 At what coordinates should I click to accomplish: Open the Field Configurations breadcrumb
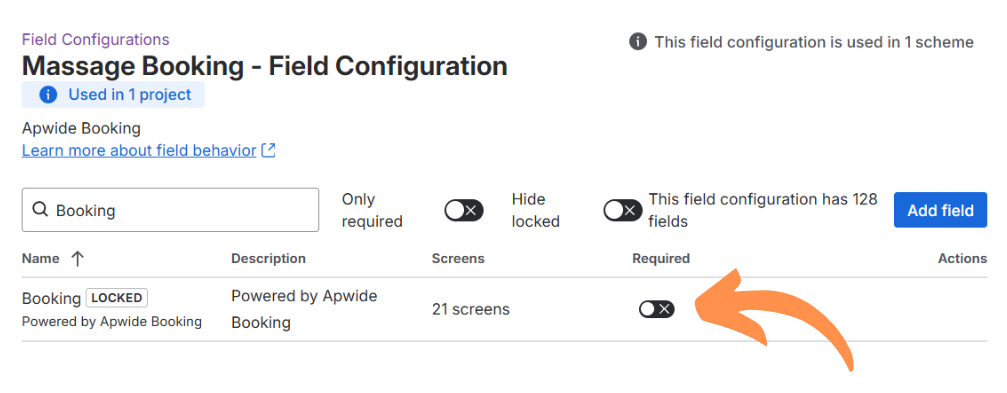(x=96, y=40)
